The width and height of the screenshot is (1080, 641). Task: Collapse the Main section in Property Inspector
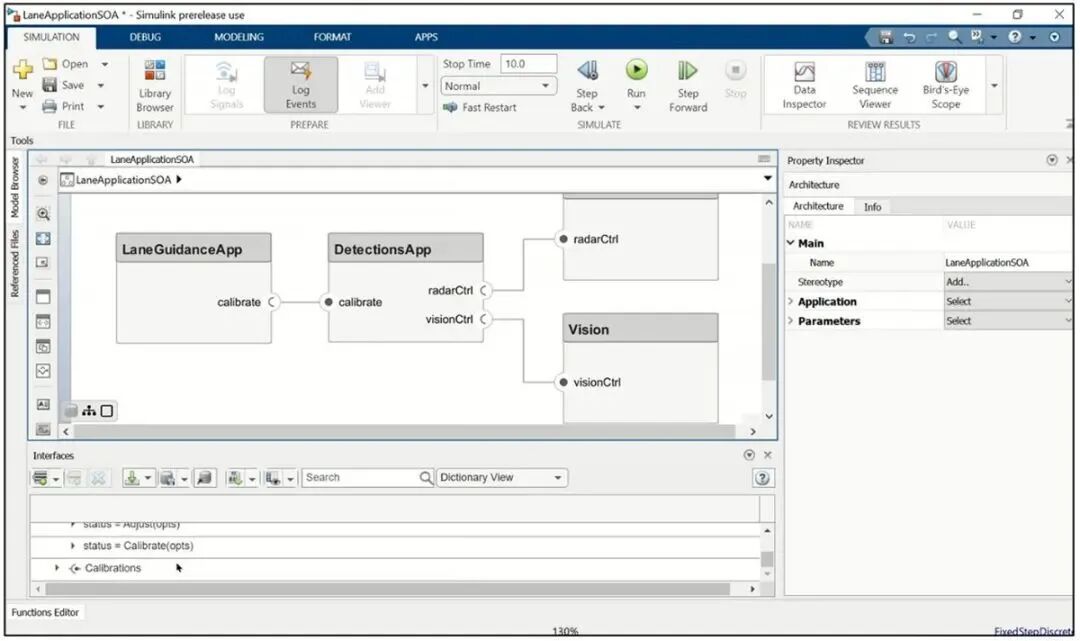coord(791,243)
